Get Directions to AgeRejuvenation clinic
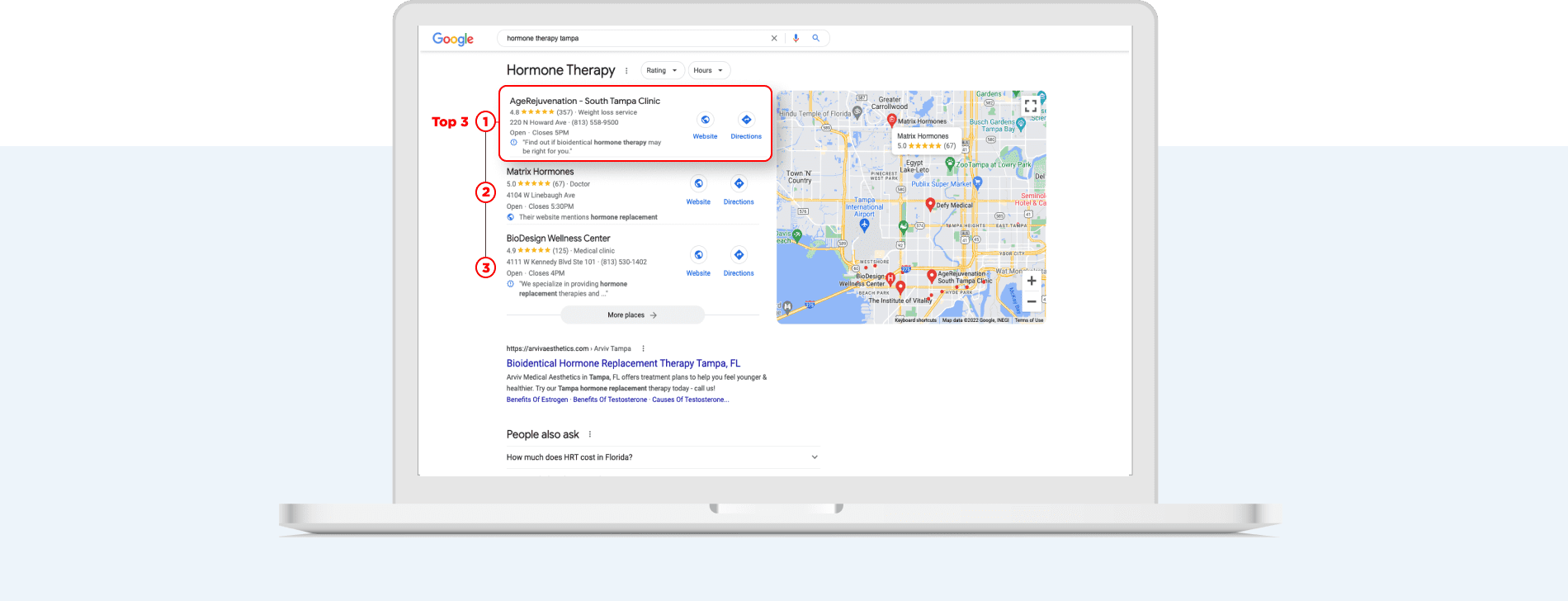The image size is (1568, 601). (746, 120)
